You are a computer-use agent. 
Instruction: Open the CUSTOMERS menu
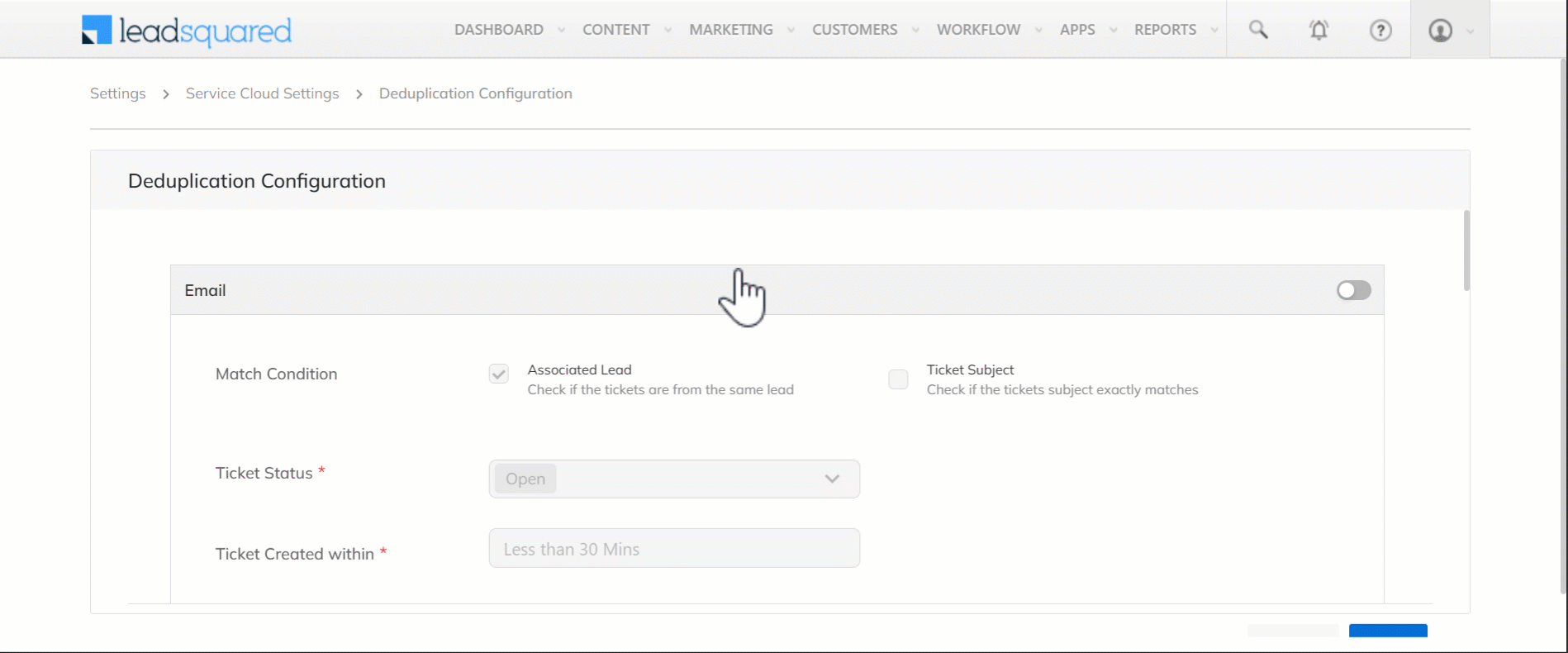pos(854,30)
